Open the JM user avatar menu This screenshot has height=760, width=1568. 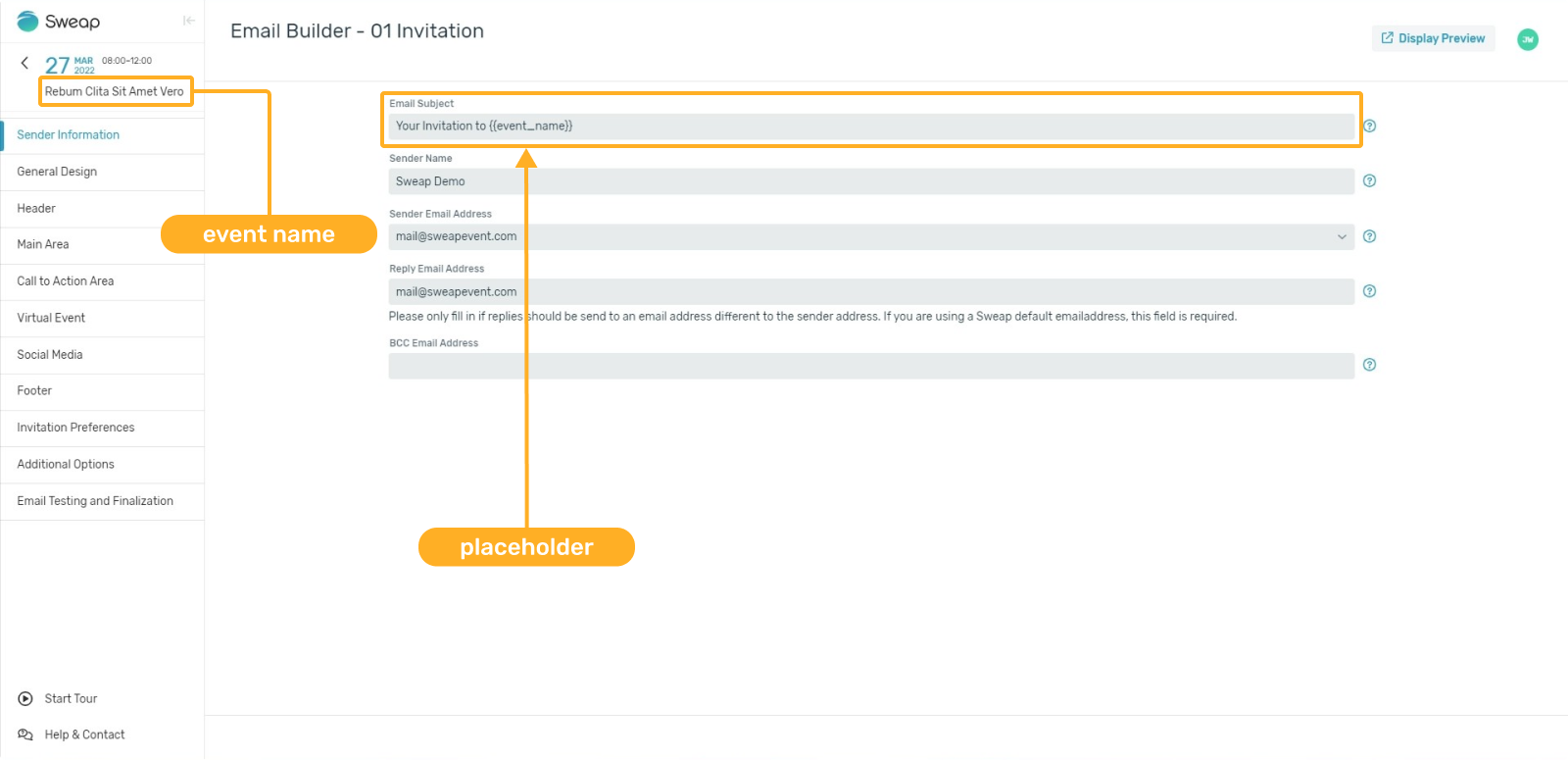pos(1527,39)
